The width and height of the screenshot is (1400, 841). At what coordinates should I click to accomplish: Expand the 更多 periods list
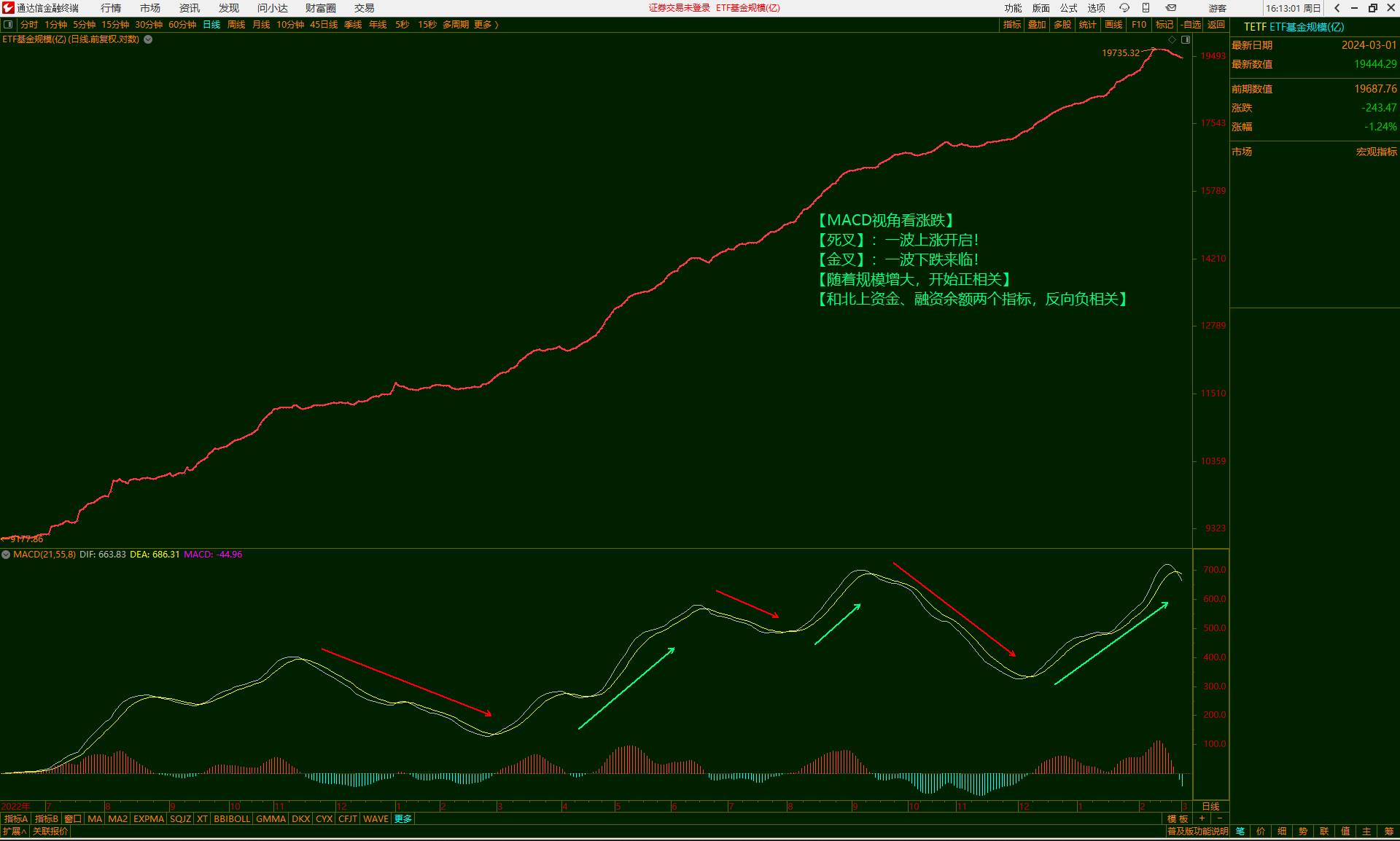486,25
